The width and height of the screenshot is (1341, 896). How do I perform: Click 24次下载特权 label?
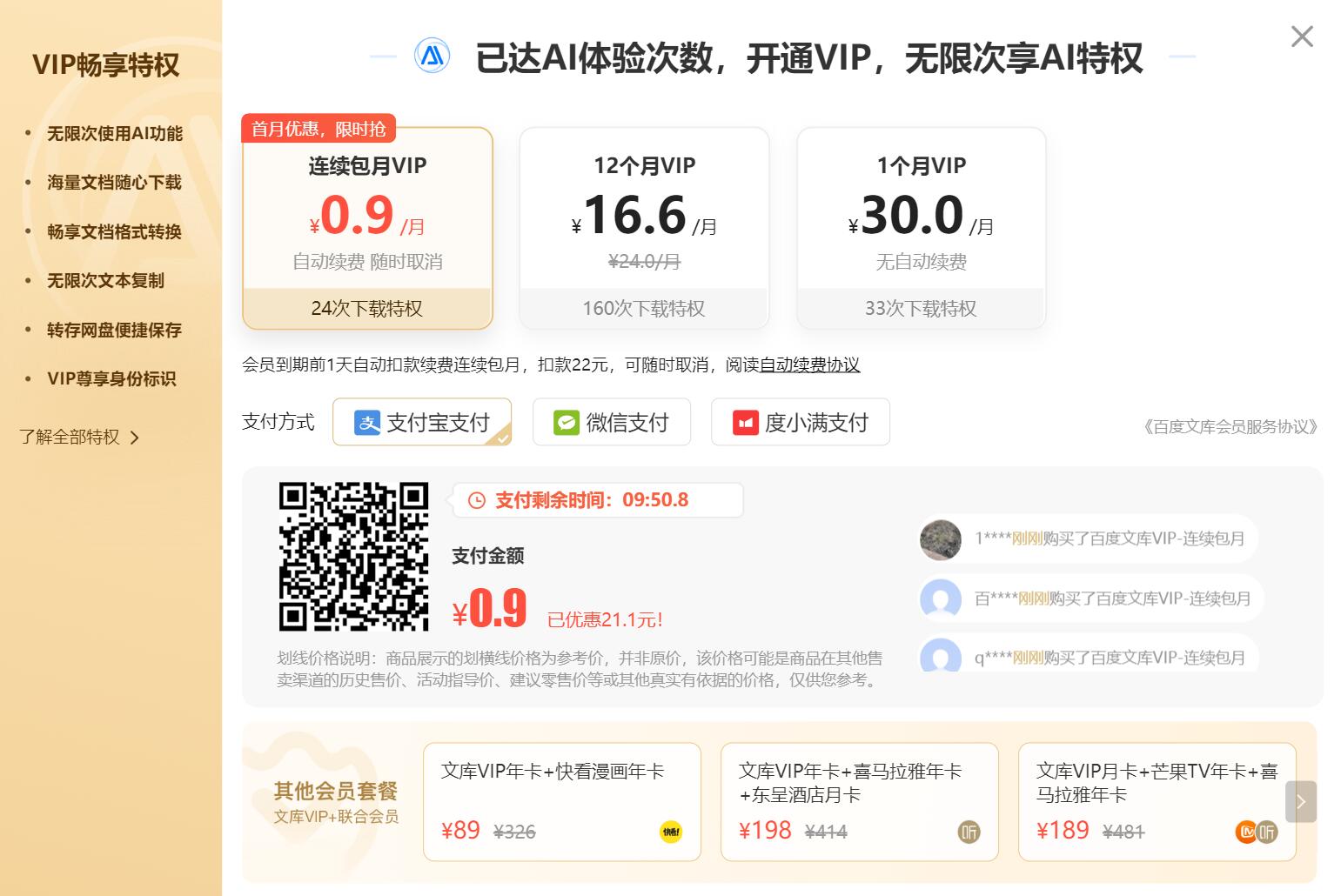(367, 308)
